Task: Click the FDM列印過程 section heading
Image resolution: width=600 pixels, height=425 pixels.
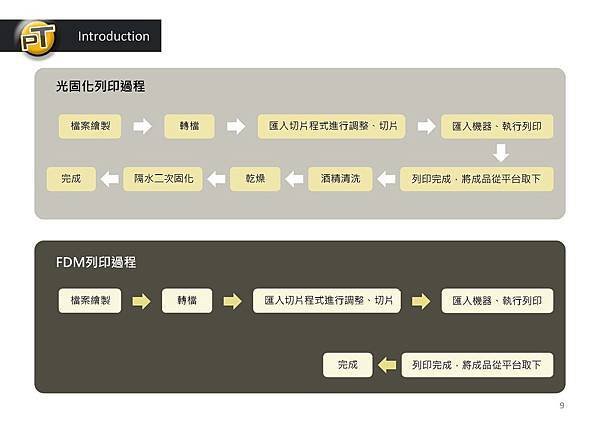Action: click(x=96, y=262)
